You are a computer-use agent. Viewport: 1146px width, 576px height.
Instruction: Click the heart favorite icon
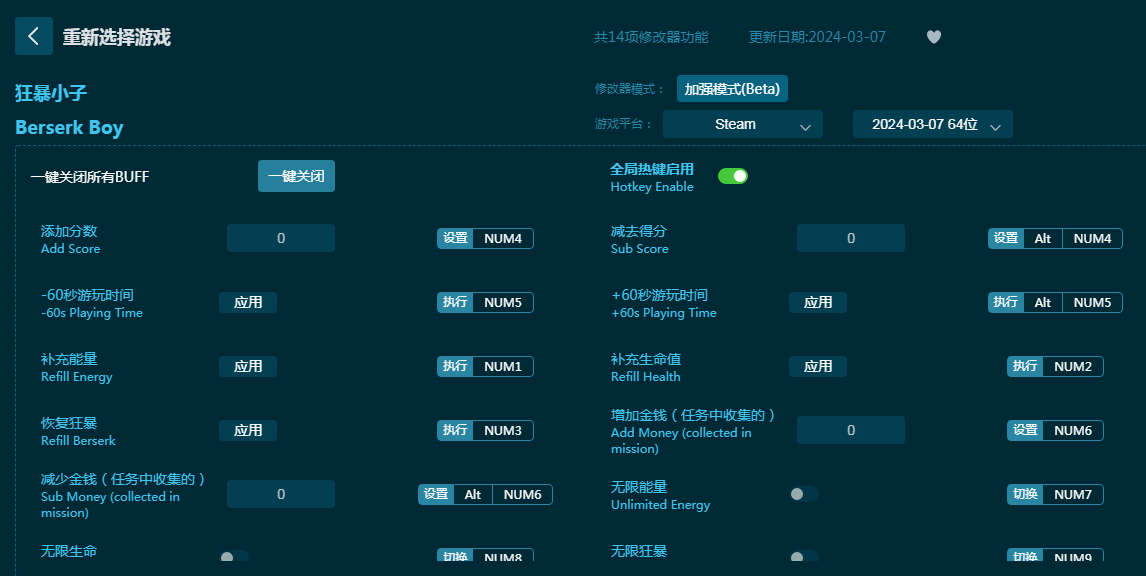pyautogui.click(x=933, y=37)
